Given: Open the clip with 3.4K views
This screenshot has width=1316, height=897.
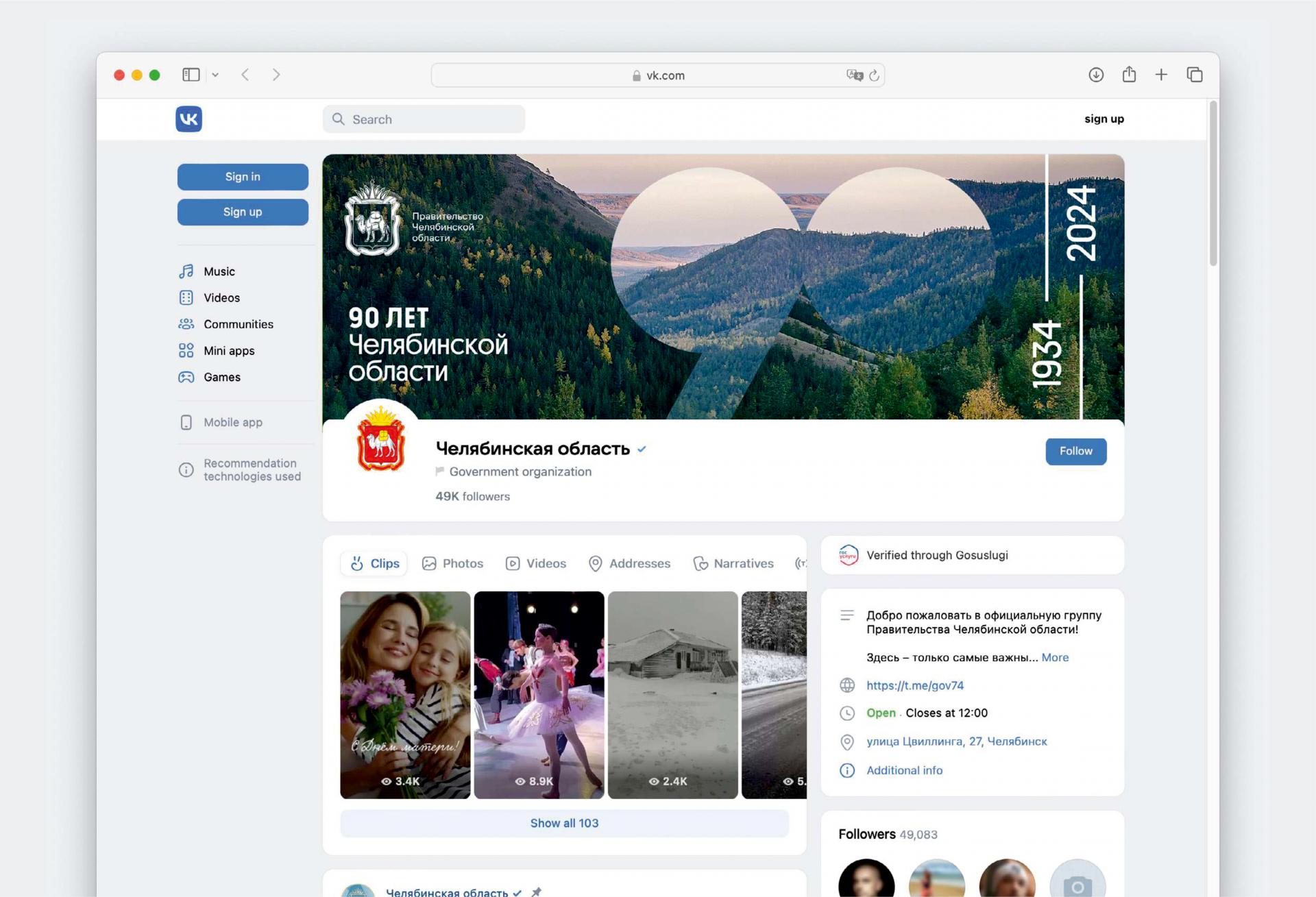Looking at the screenshot, I should [405, 695].
